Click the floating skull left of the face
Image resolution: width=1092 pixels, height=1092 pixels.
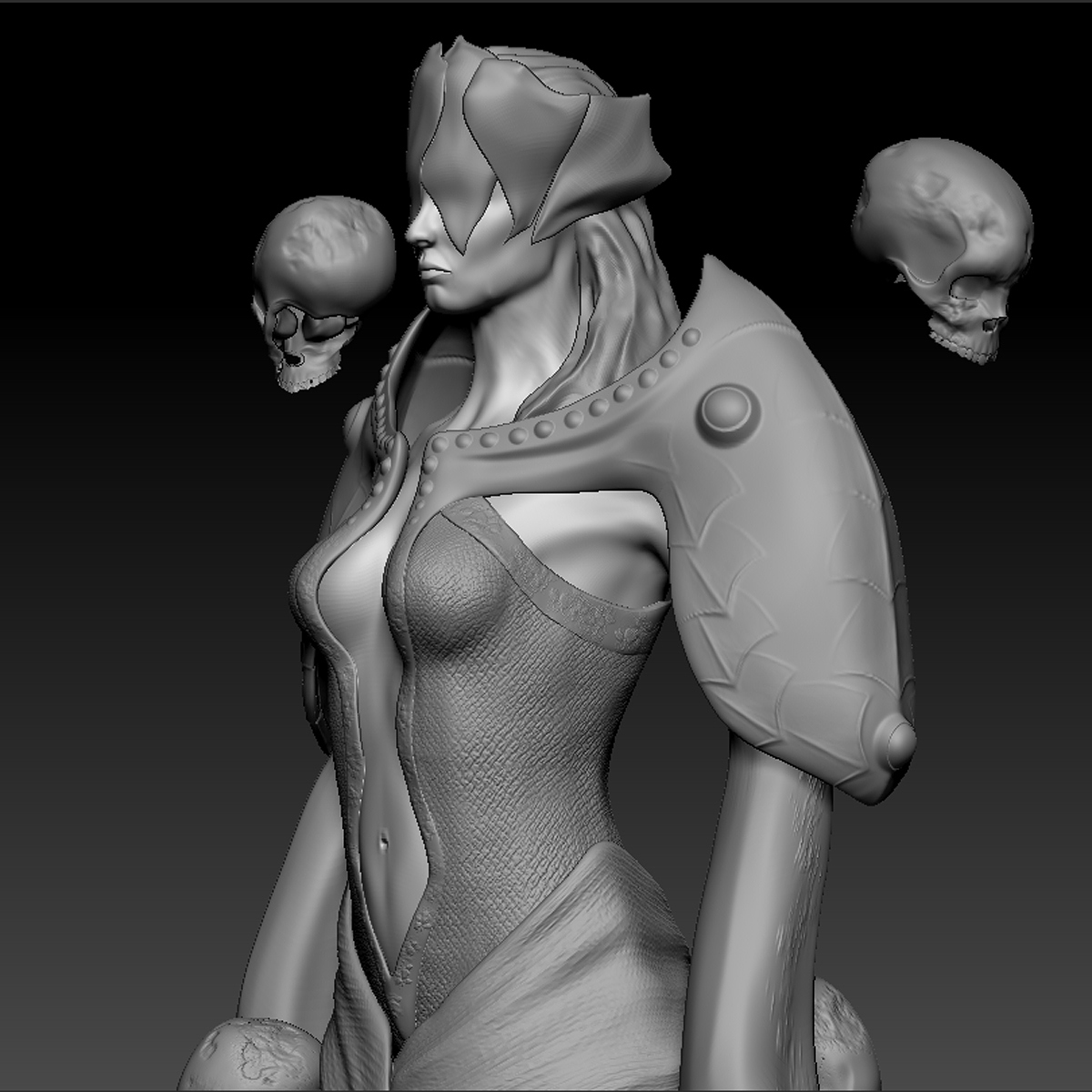(x=323, y=293)
